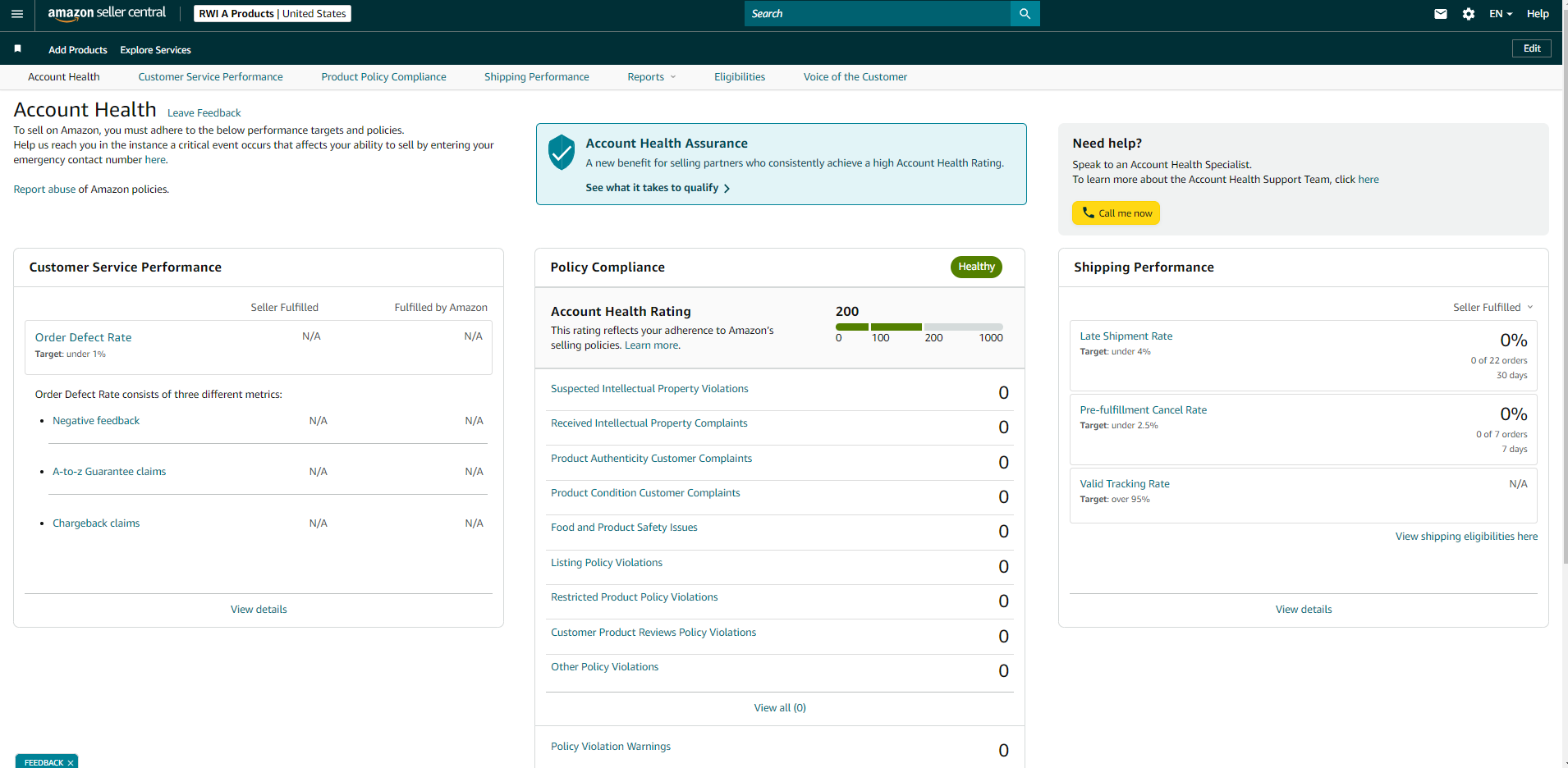Click the page vertical scrollbar

(x=1564, y=287)
